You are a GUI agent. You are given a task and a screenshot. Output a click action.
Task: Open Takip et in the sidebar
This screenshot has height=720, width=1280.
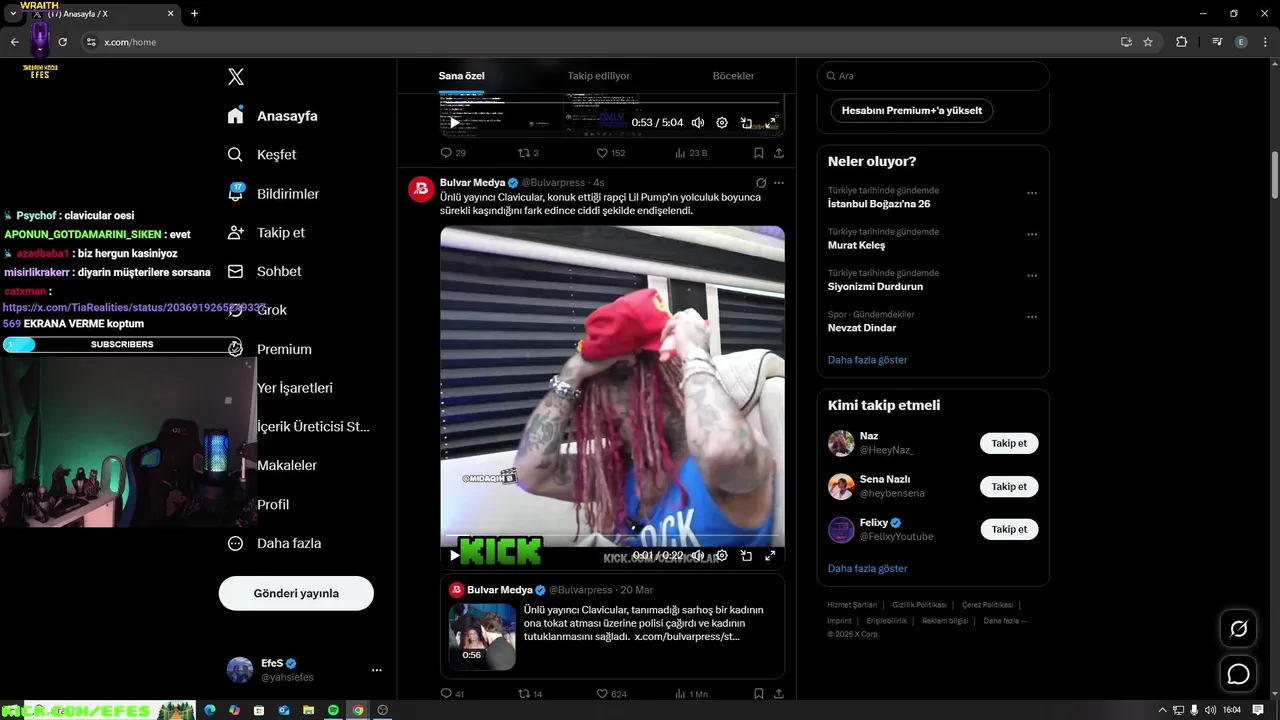(266, 233)
